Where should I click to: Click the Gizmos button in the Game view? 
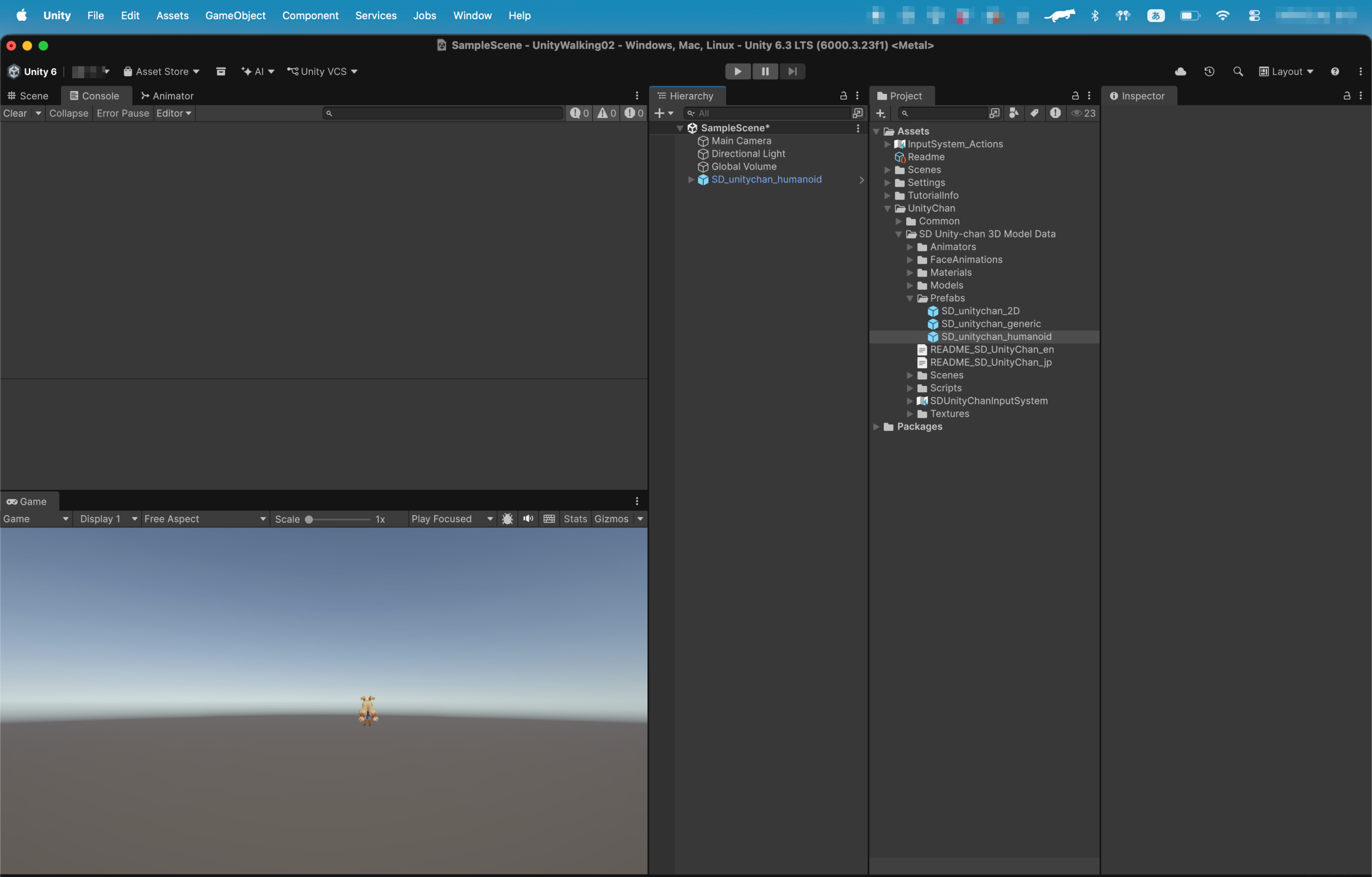pyautogui.click(x=612, y=518)
